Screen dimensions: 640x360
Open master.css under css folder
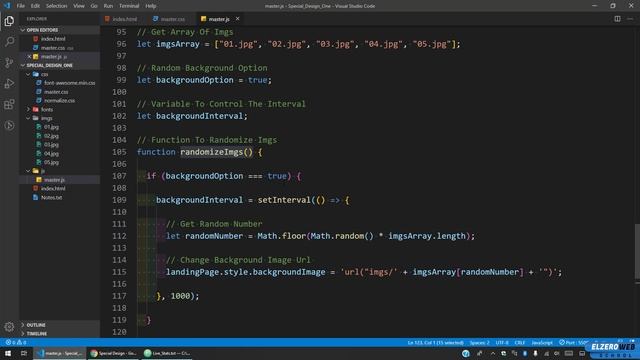pyautogui.click(x=56, y=92)
